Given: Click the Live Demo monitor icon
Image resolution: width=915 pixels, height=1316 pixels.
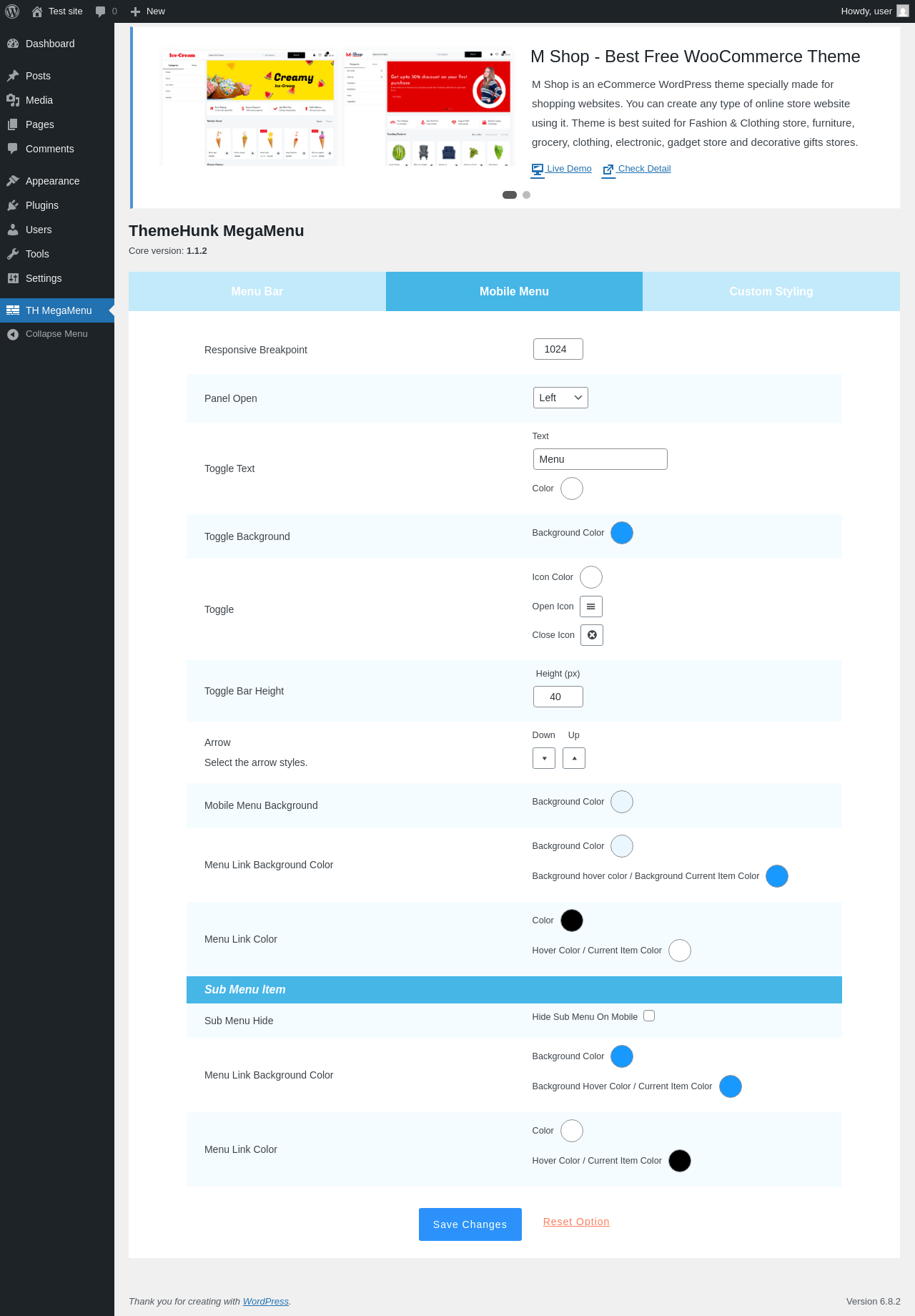Looking at the screenshot, I should [538, 170].
